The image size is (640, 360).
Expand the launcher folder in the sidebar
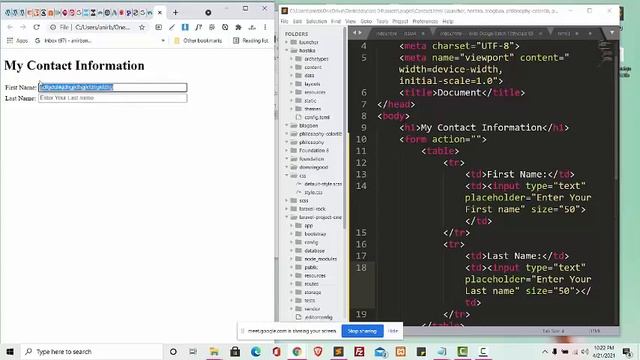287,42
